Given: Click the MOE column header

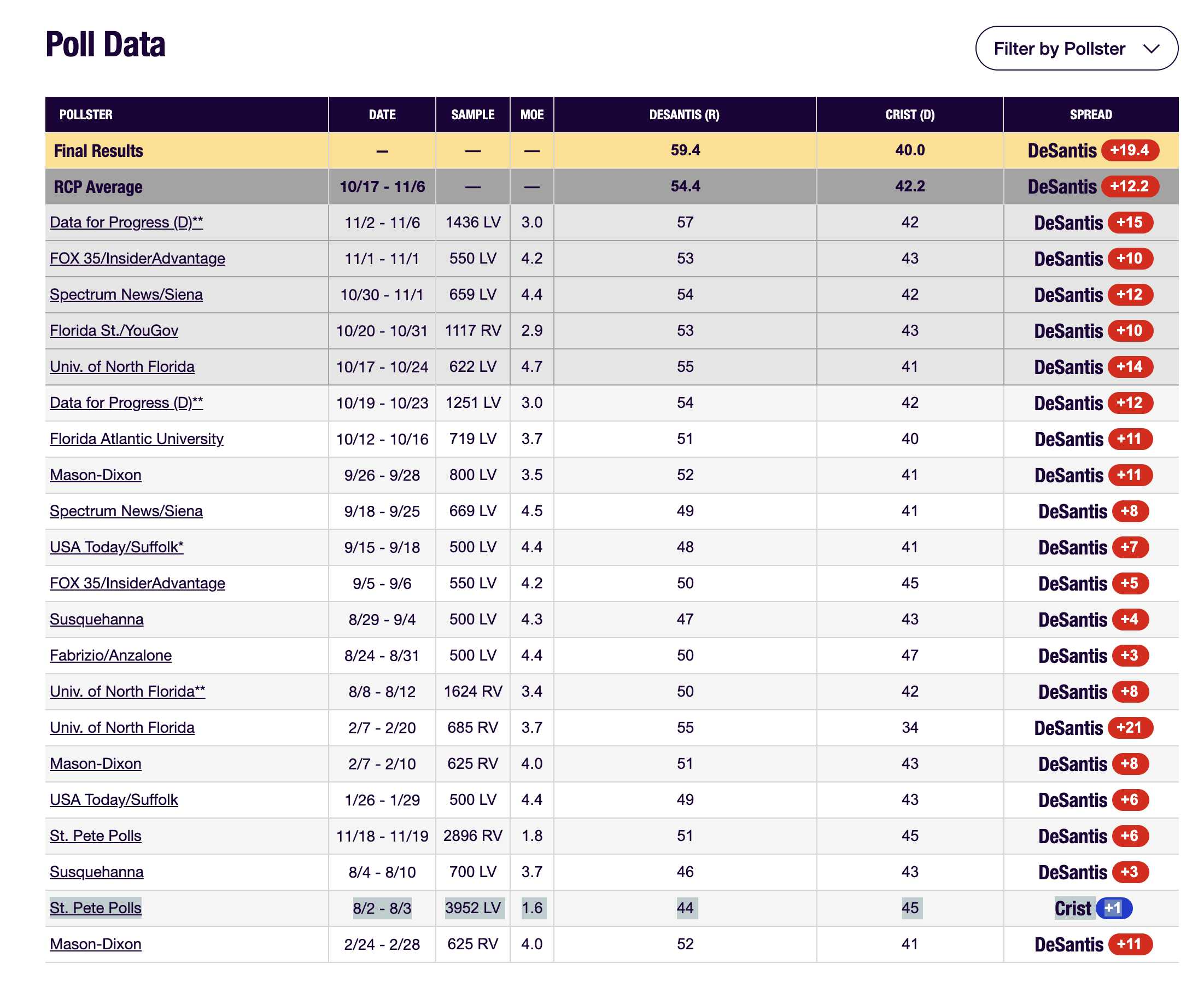Looking at the screenshot, I should (x=531, y=115).
